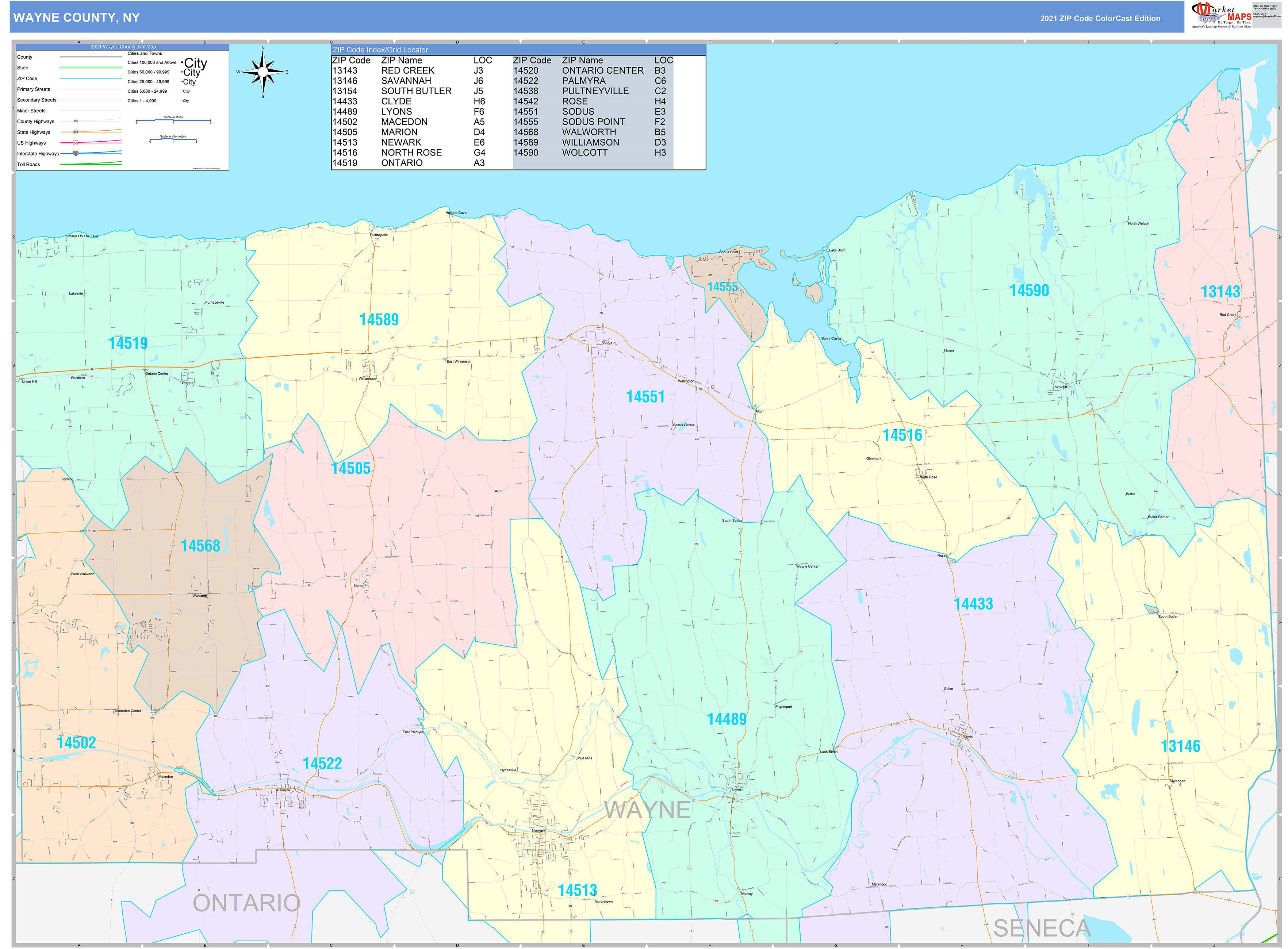Click the Macedon Center town label

pyautogui.click(x=127, y=711)
